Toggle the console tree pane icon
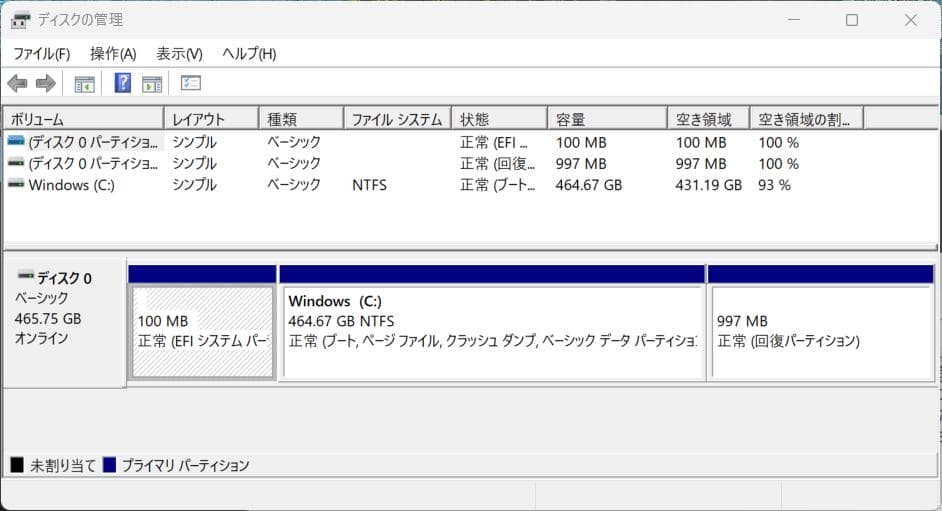Screen dimensions: 942x511 coord(84,85)
